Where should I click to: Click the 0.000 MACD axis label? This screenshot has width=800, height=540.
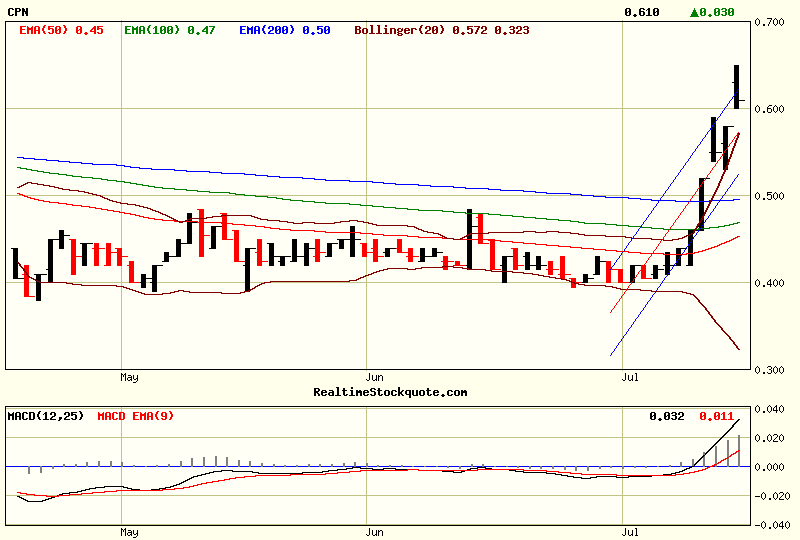pyautogui.click(x=769, y=467)
